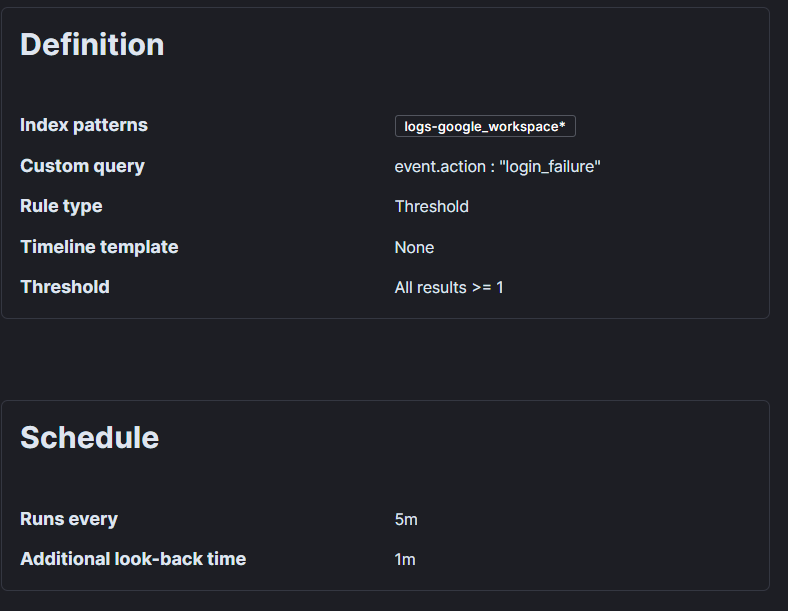The width and height of the screenshot is (788, 611).
Task: Click the Index patterns label
Action: click(84, 125)
